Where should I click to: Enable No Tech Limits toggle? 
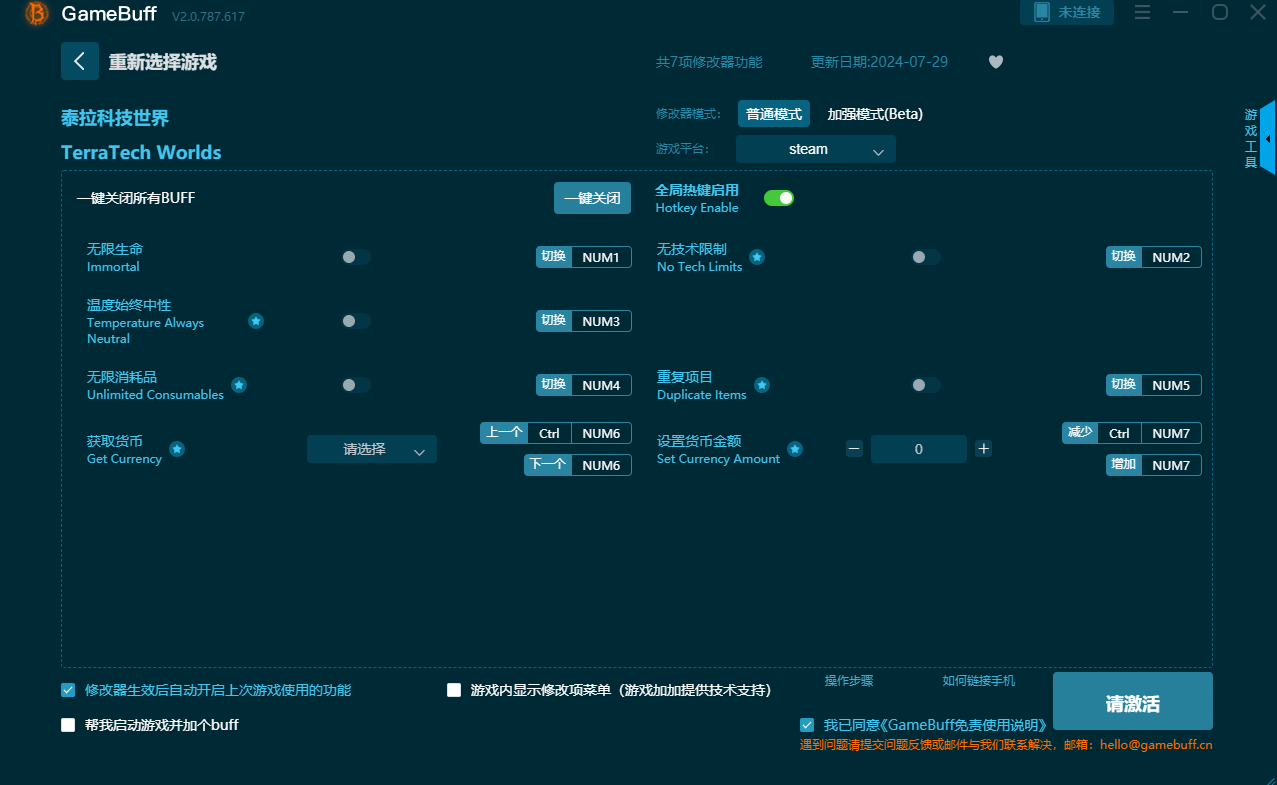point(926,257)
